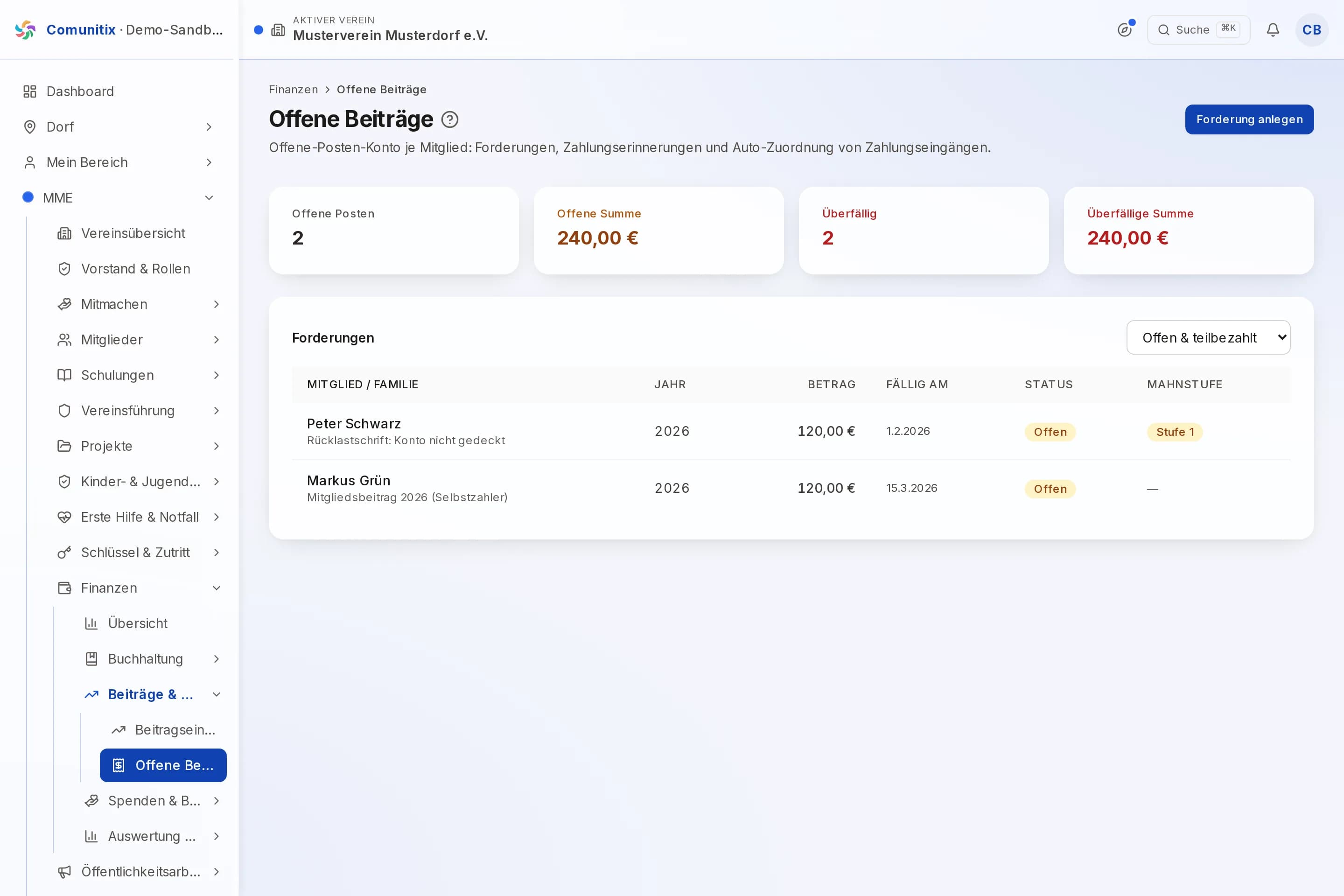
Task: Click the Mitglieder people icon
Action: (64, 339)
